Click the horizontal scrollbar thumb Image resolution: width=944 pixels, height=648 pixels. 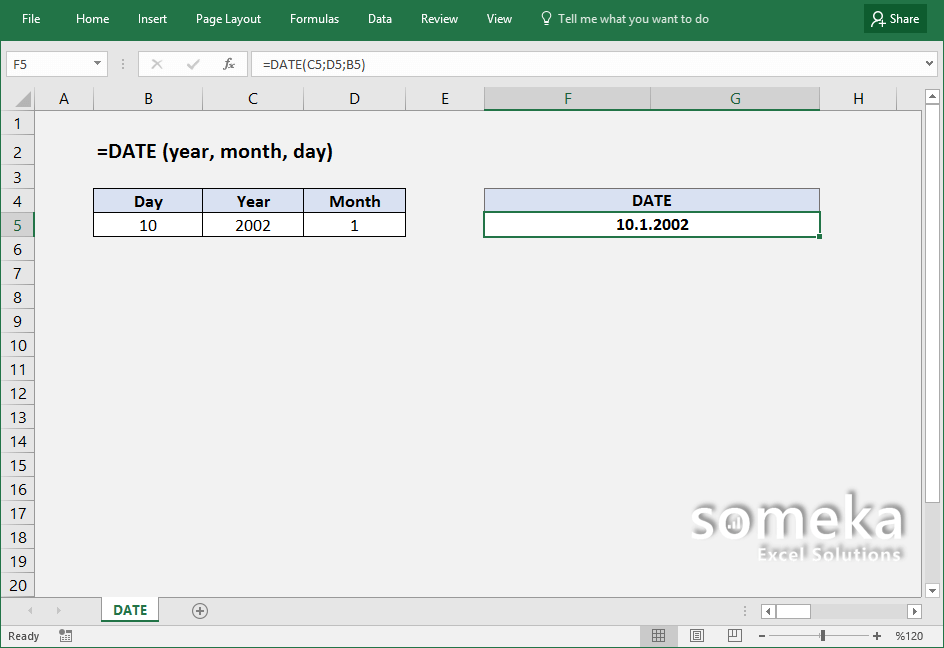(x=793, y=611)
